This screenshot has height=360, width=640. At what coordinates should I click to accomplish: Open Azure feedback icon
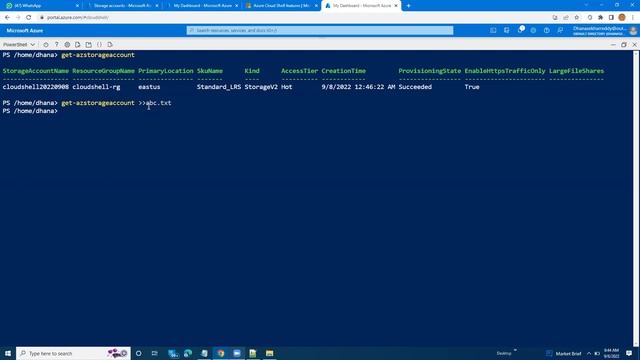coord(560,30)
